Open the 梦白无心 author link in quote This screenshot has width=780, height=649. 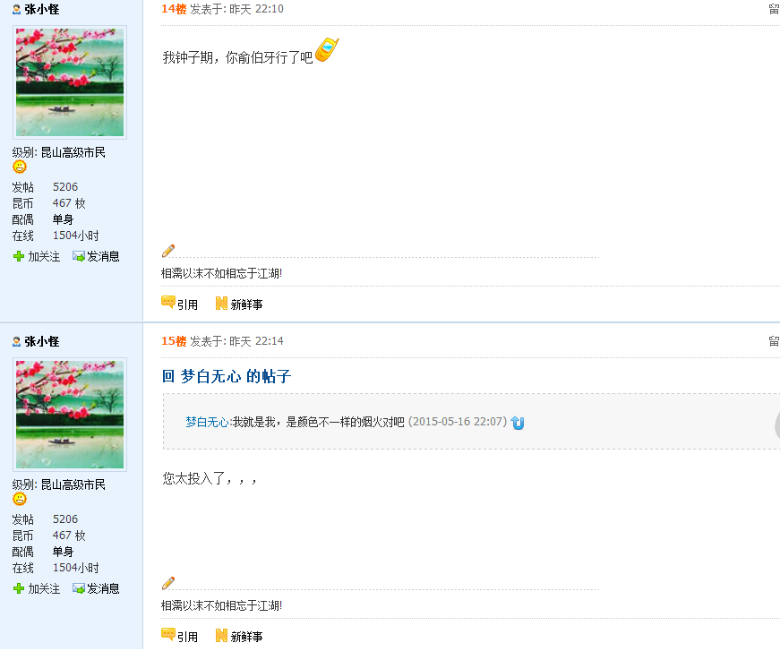coord(207,422)
